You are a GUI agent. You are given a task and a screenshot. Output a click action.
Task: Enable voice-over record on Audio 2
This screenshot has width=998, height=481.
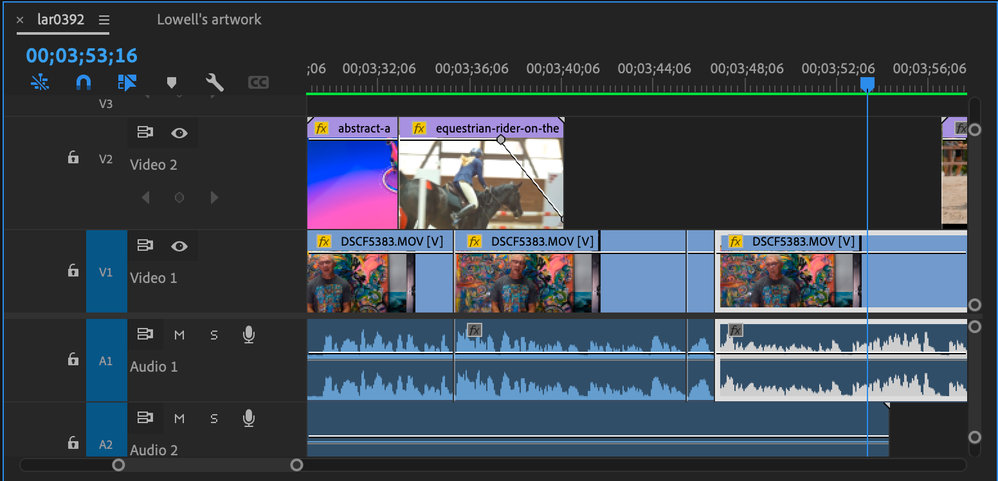click(x=249, y=419)
